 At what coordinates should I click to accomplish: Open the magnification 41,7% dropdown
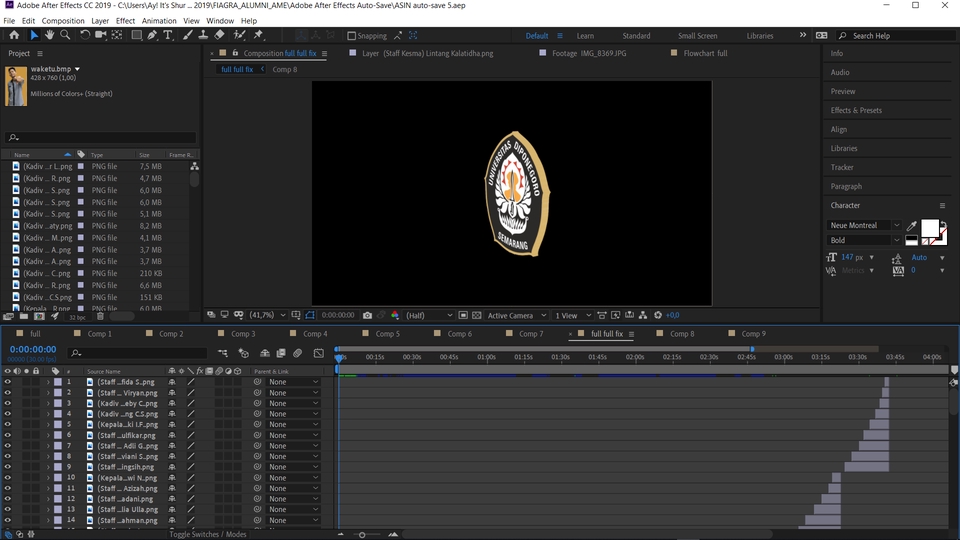(268, 315)
